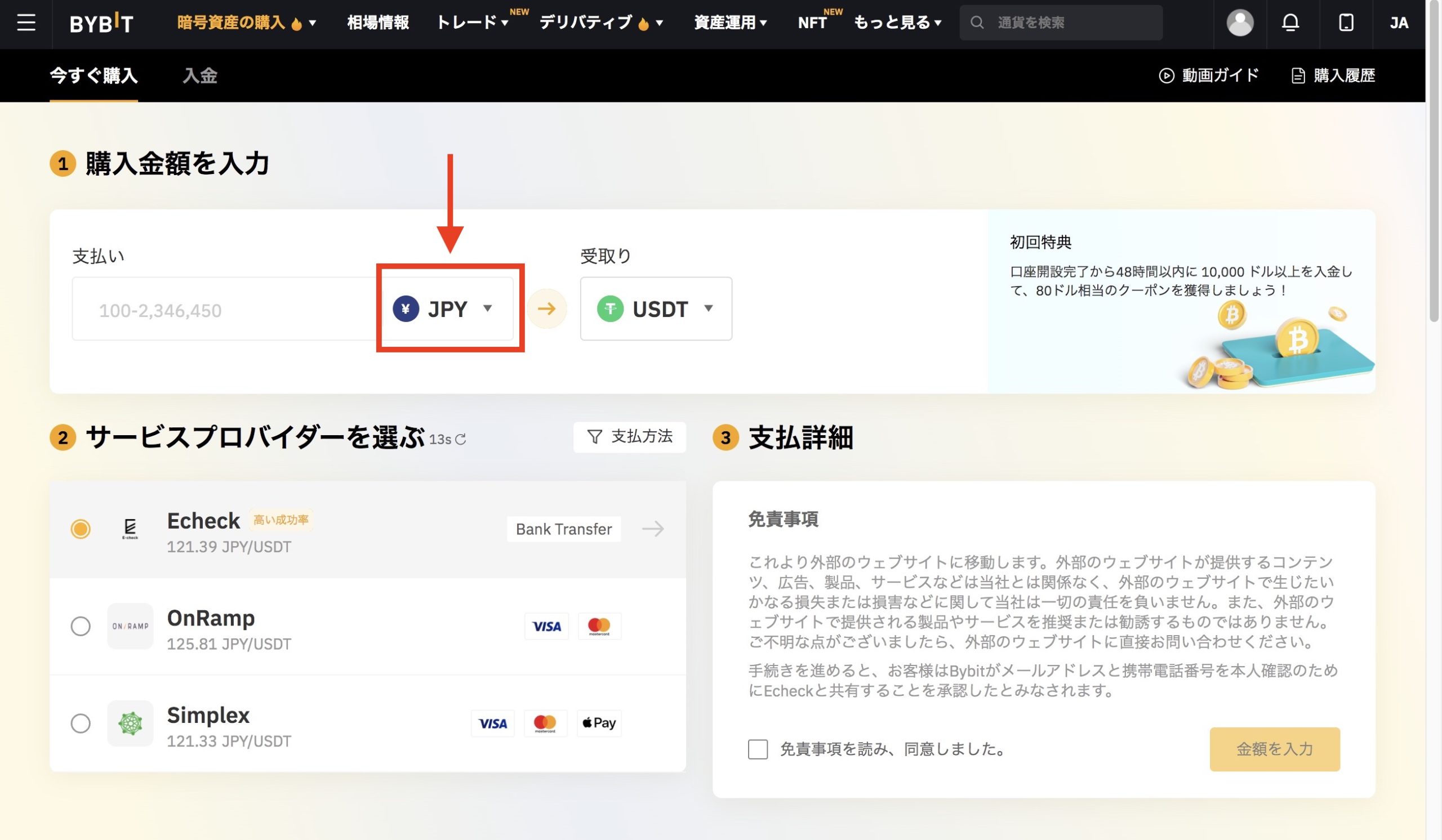Click the 金額を入力 button
Viewport: 1442px width, 840px height.
click(x=1274, y=750)
